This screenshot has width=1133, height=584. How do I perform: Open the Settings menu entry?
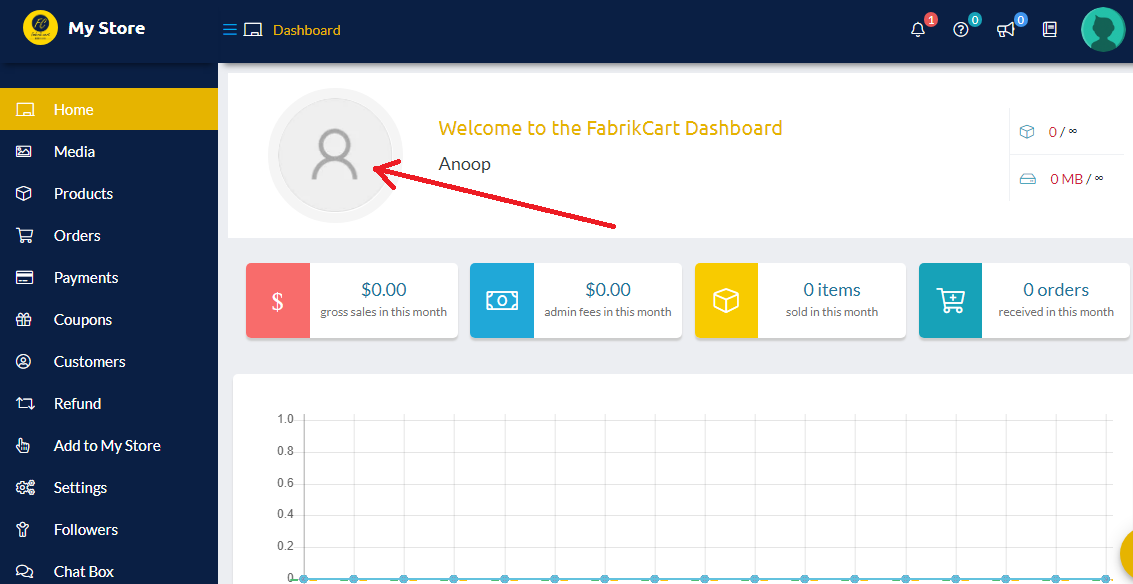pos(109,488)
